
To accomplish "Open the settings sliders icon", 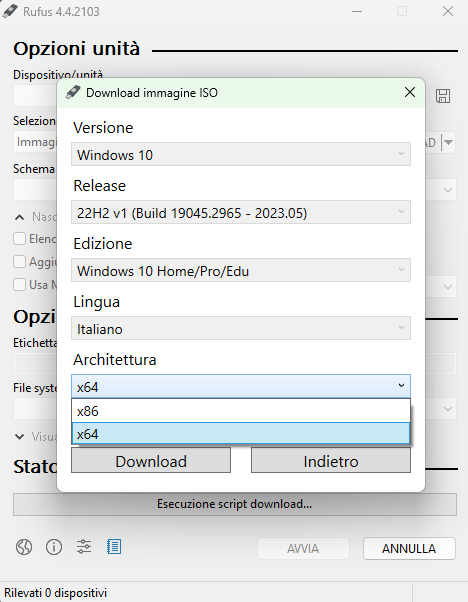I will (84, 547).
